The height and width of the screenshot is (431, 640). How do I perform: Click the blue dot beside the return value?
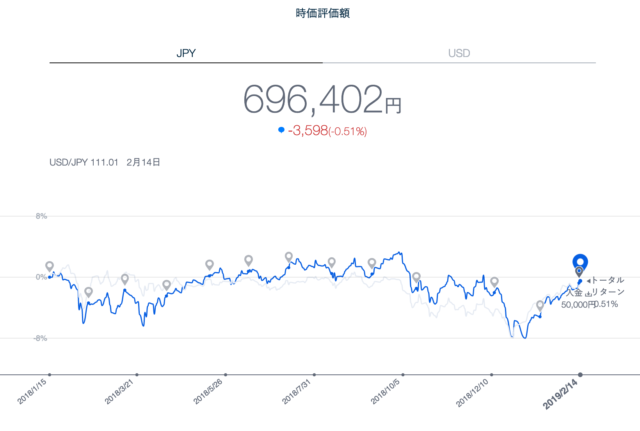280,131
